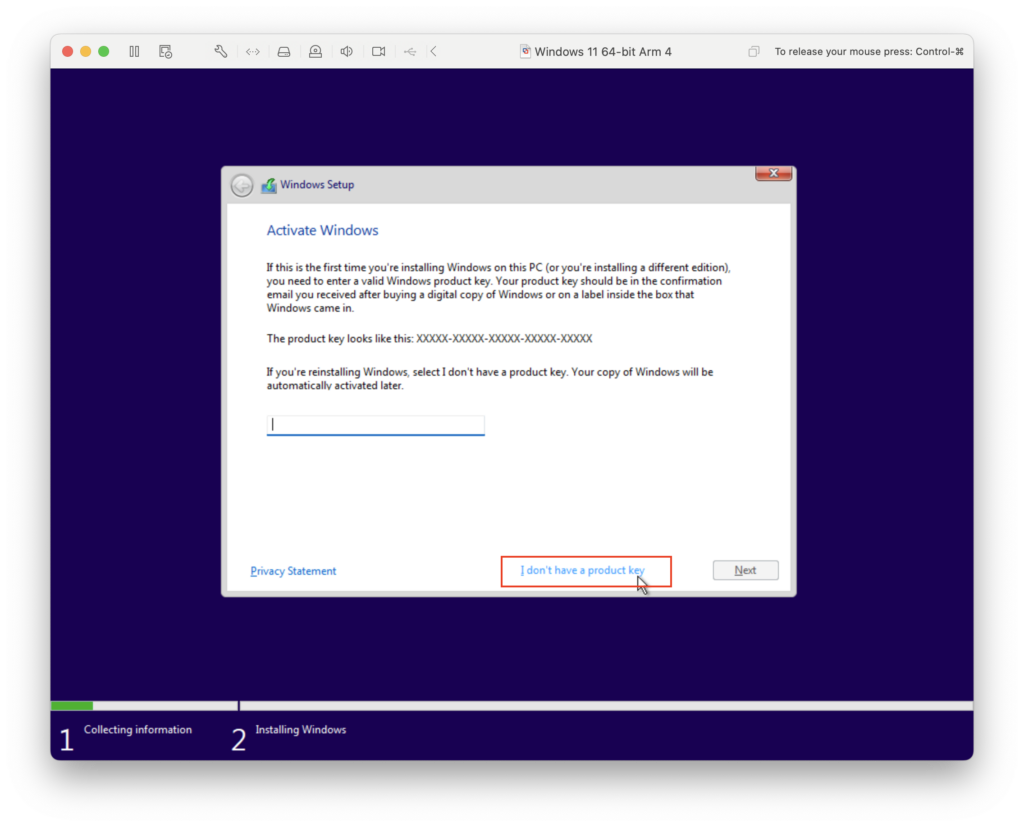The height and width of the screenshot is (827, 1024).
Task: Click the toolbar collapse chevron arrow
Action: pyautogui.click(x=434, y=52)
